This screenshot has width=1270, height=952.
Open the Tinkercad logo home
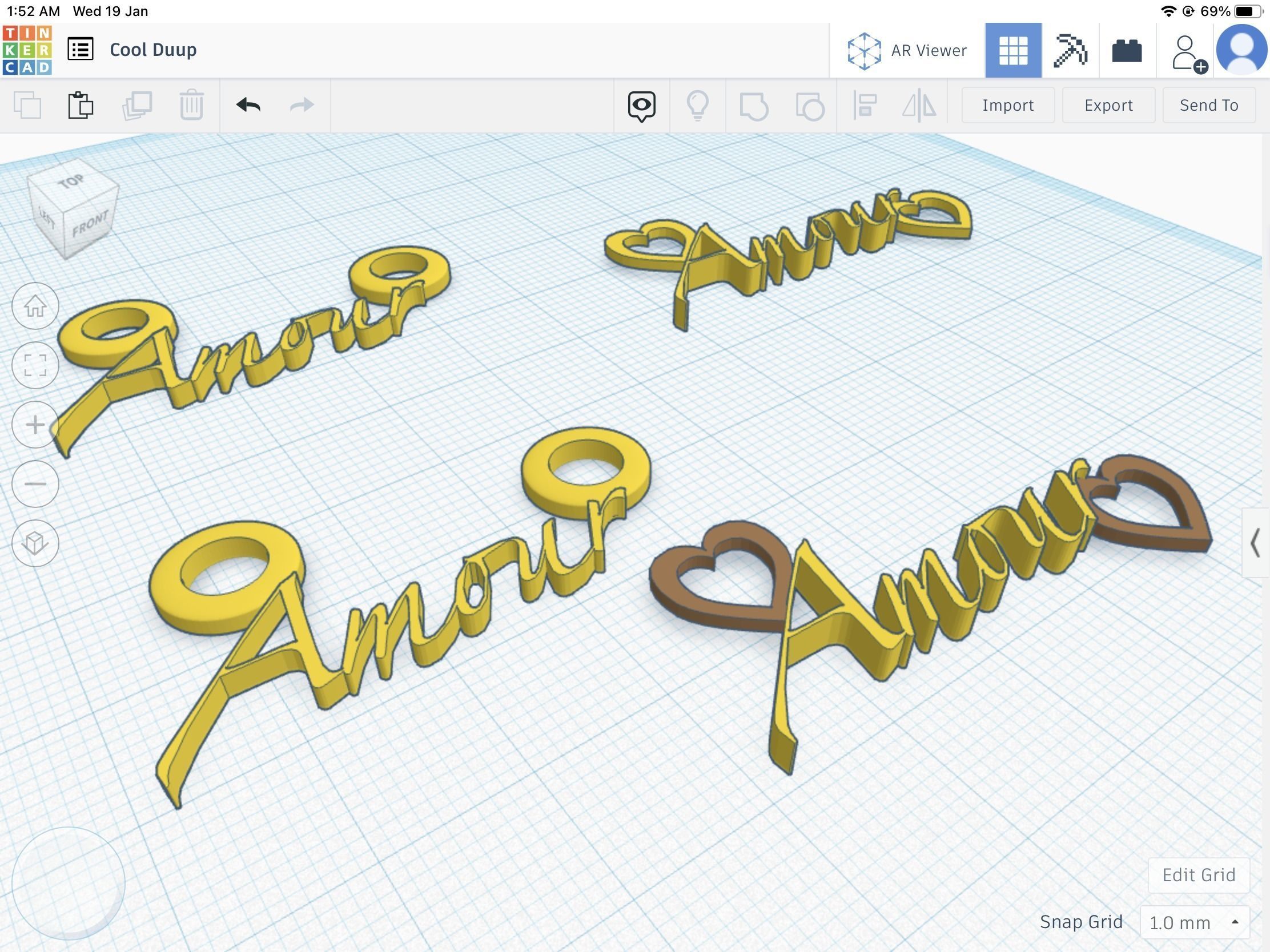(x=27, y=50)
